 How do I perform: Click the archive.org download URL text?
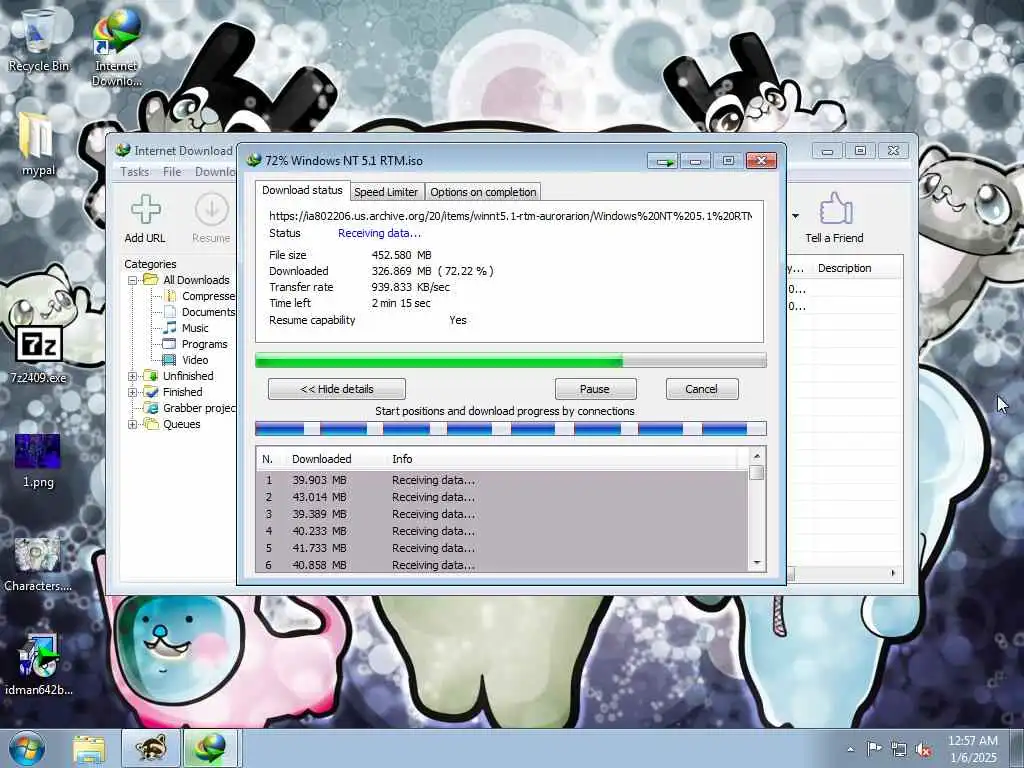pyautogui.click(x=510, y=216)
